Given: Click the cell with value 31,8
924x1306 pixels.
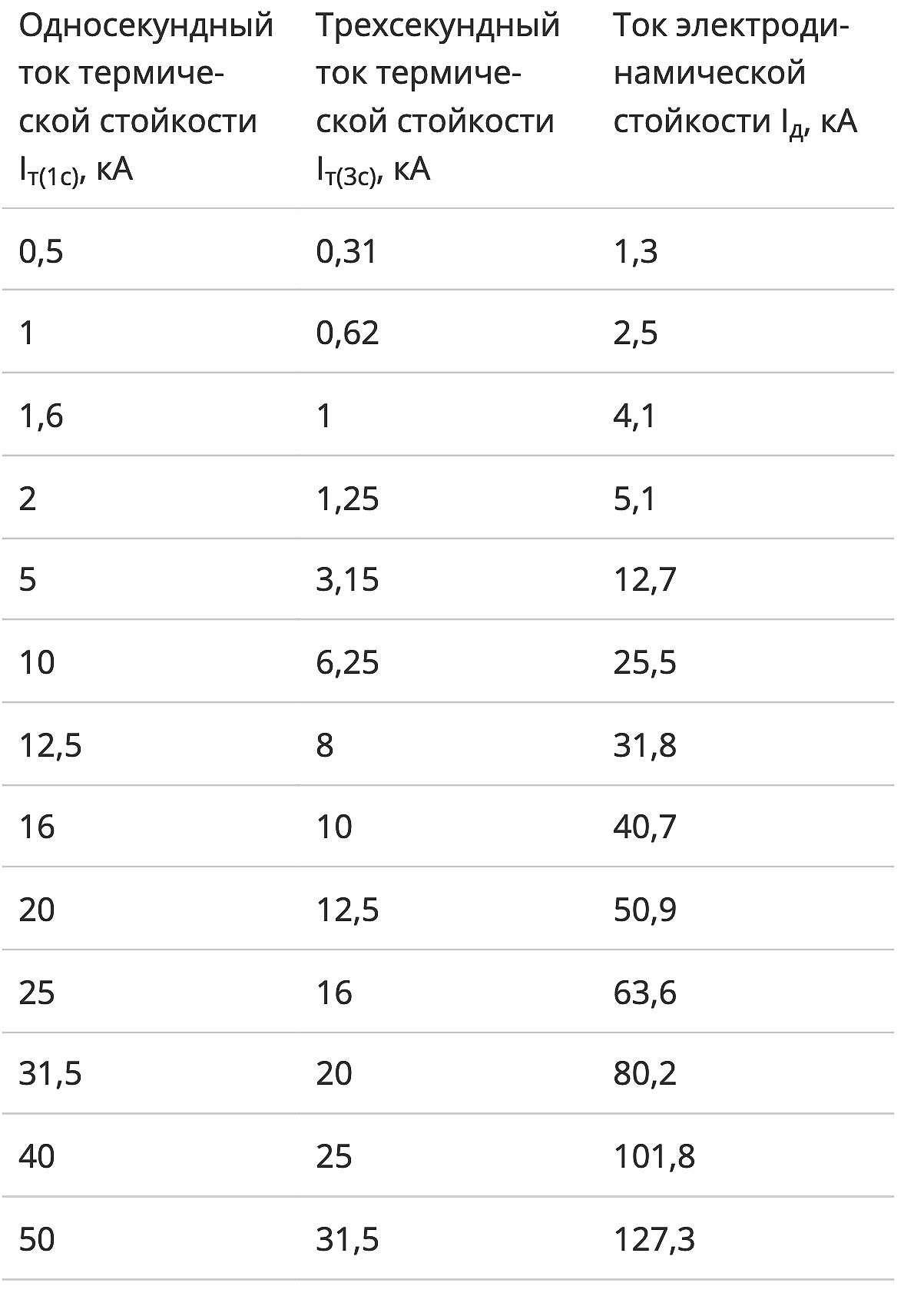Looking at the screenshot, I should pos(645,745).
